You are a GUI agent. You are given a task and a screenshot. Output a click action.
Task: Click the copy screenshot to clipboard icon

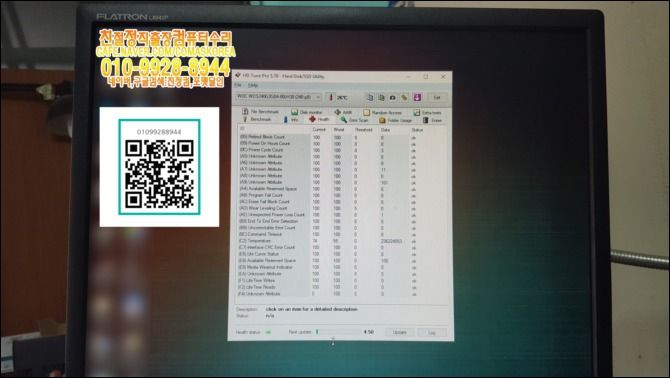pyautogui.click(x=381, y=97)
